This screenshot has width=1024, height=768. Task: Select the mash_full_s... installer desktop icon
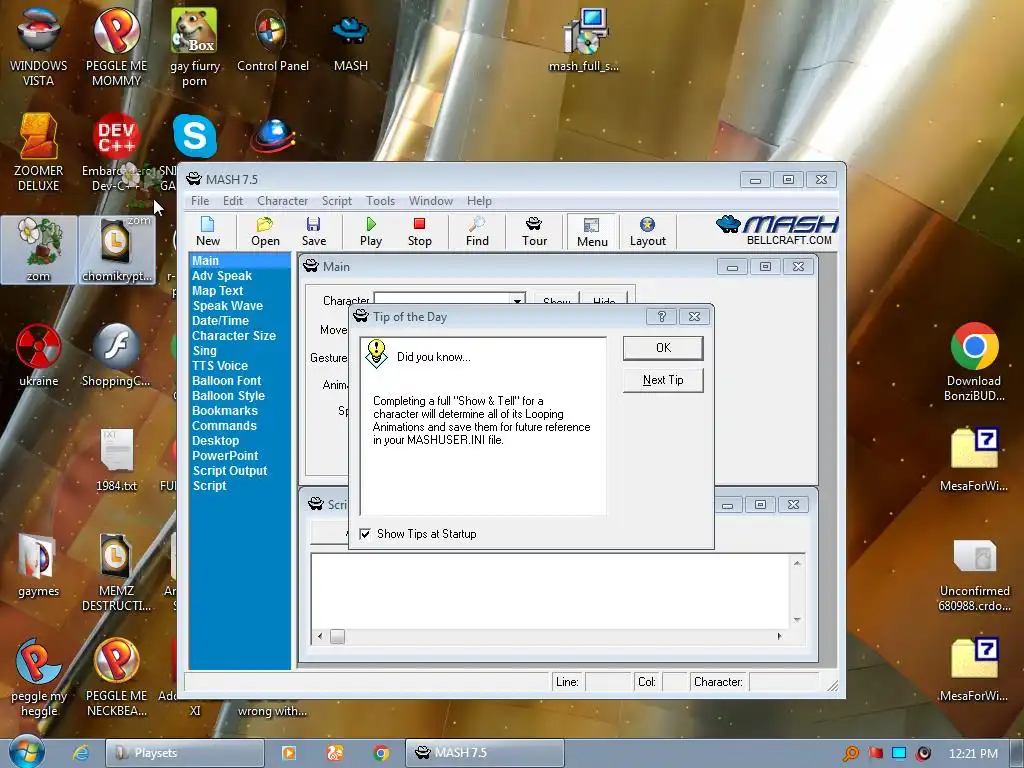pos(584,40)
